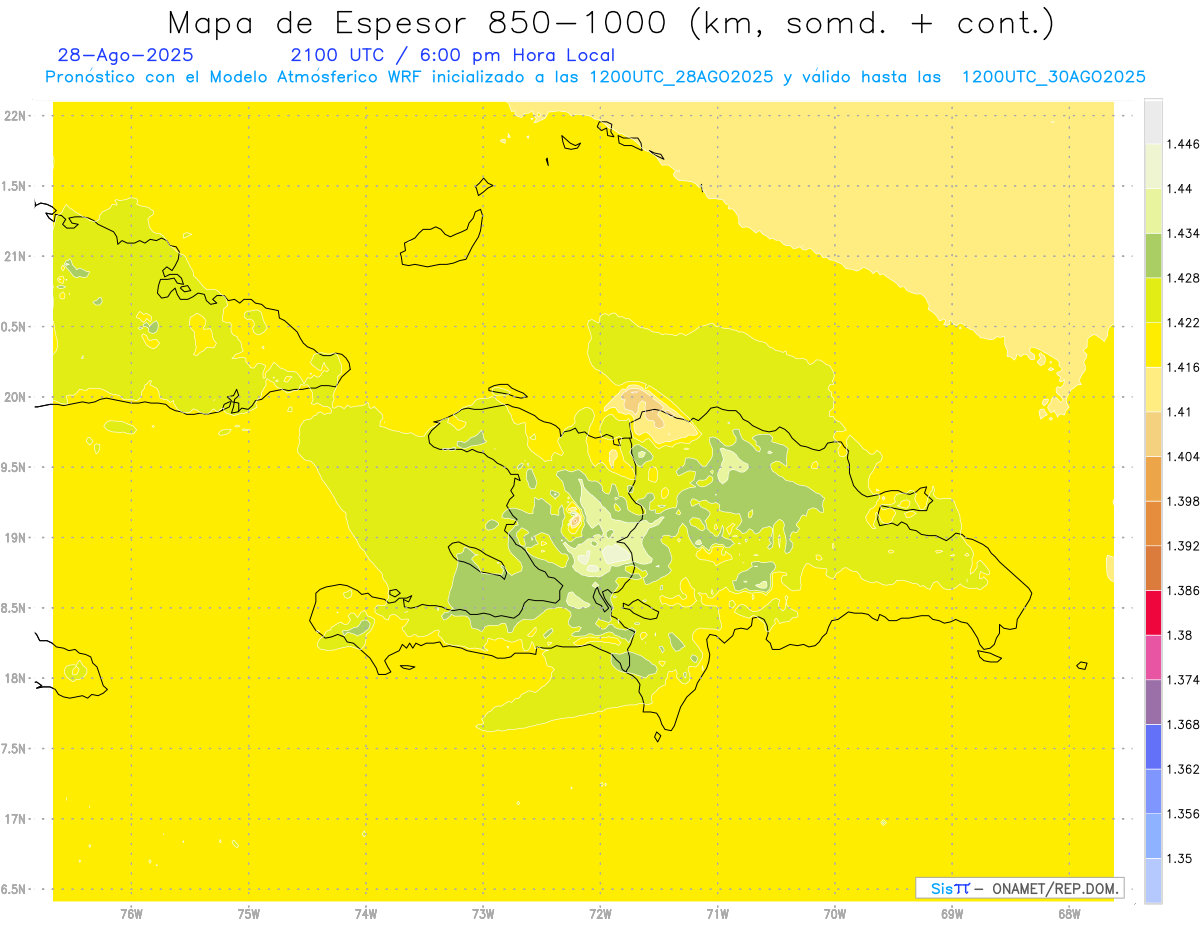Click the yellow-green 1.422–1.428 legend swatch
This screenshot has width=1200, height=927.
point(1153,300)
